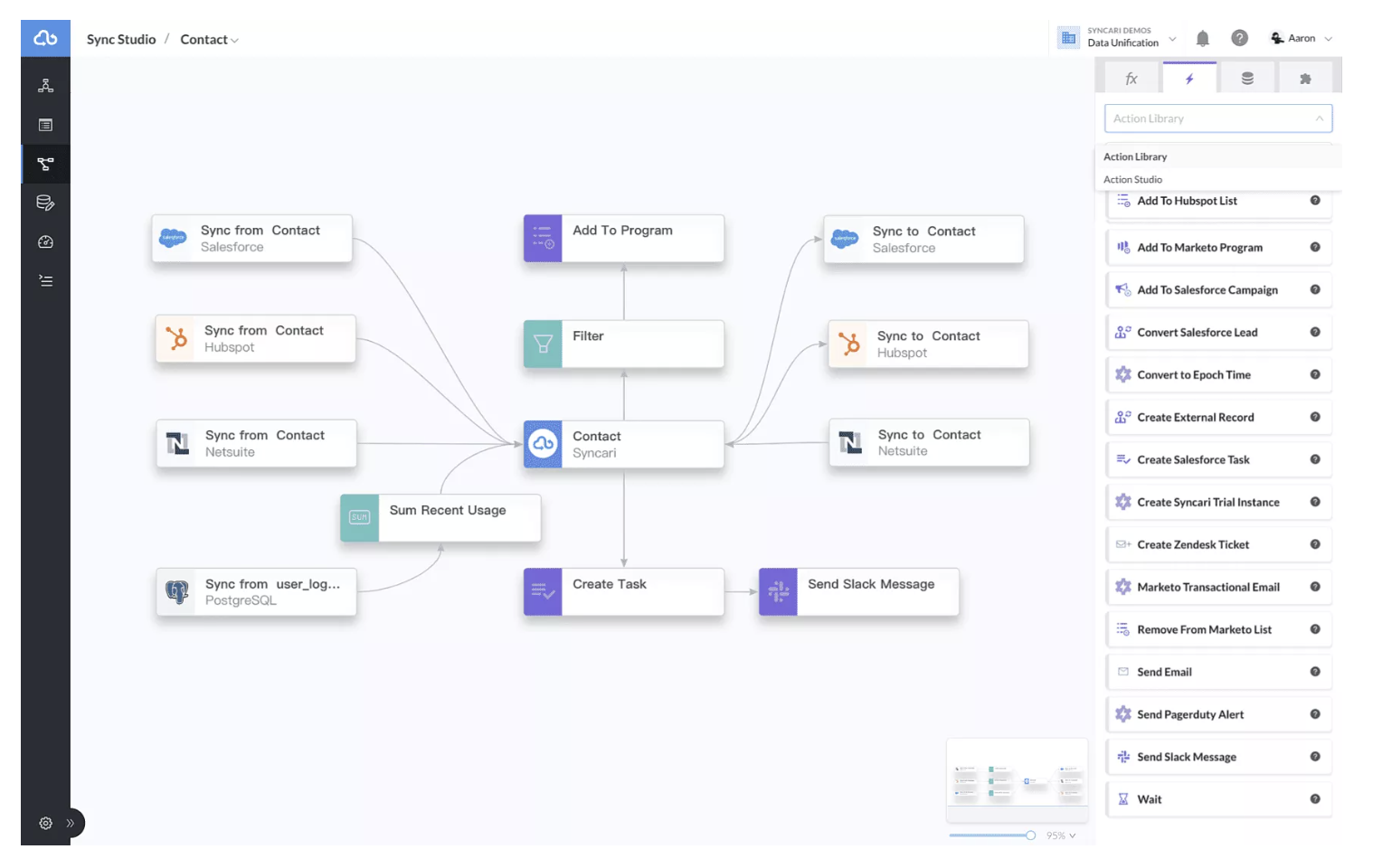
Task: Click the Syncari cloud logo
Action: click(x=45, y=38)
